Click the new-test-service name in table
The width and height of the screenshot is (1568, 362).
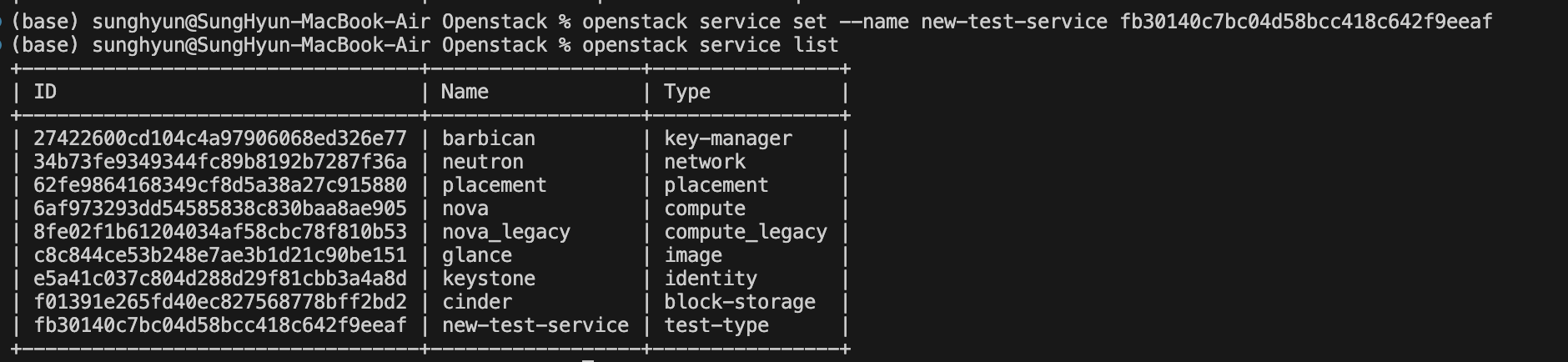click(x=535, y=325)
